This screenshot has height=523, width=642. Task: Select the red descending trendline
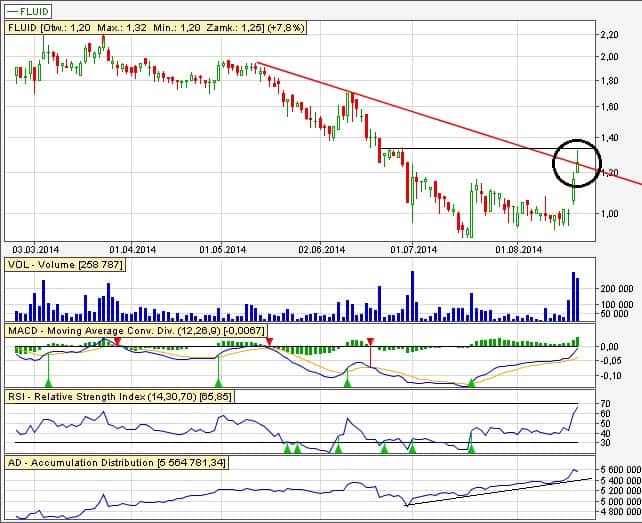tap(400, 108)
